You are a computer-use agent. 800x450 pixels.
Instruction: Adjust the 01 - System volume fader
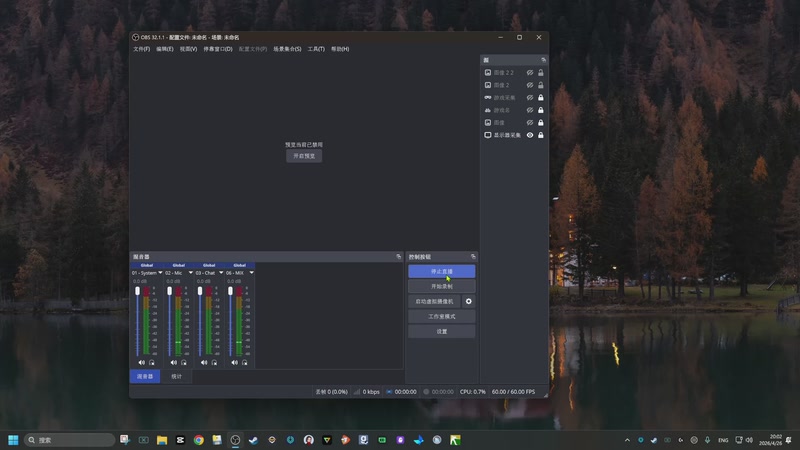137,291
